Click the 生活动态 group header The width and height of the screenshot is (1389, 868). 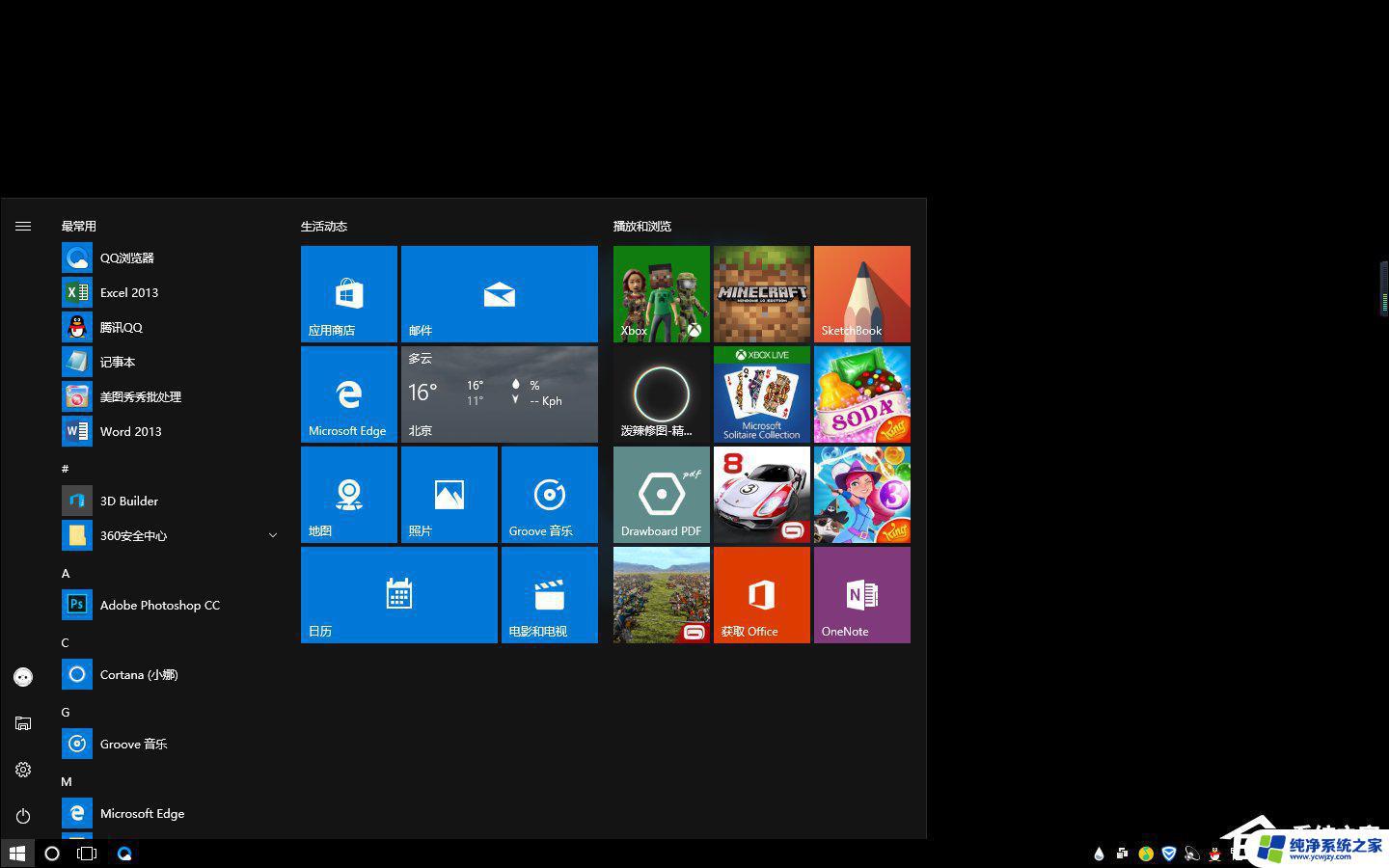(324, 227)
